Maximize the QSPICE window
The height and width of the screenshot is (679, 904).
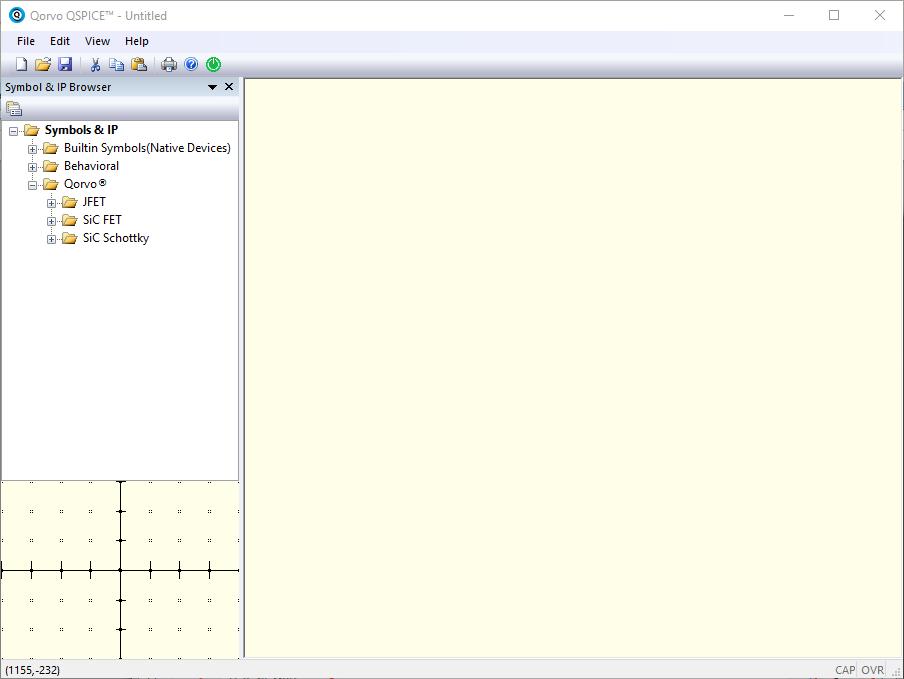834,16
